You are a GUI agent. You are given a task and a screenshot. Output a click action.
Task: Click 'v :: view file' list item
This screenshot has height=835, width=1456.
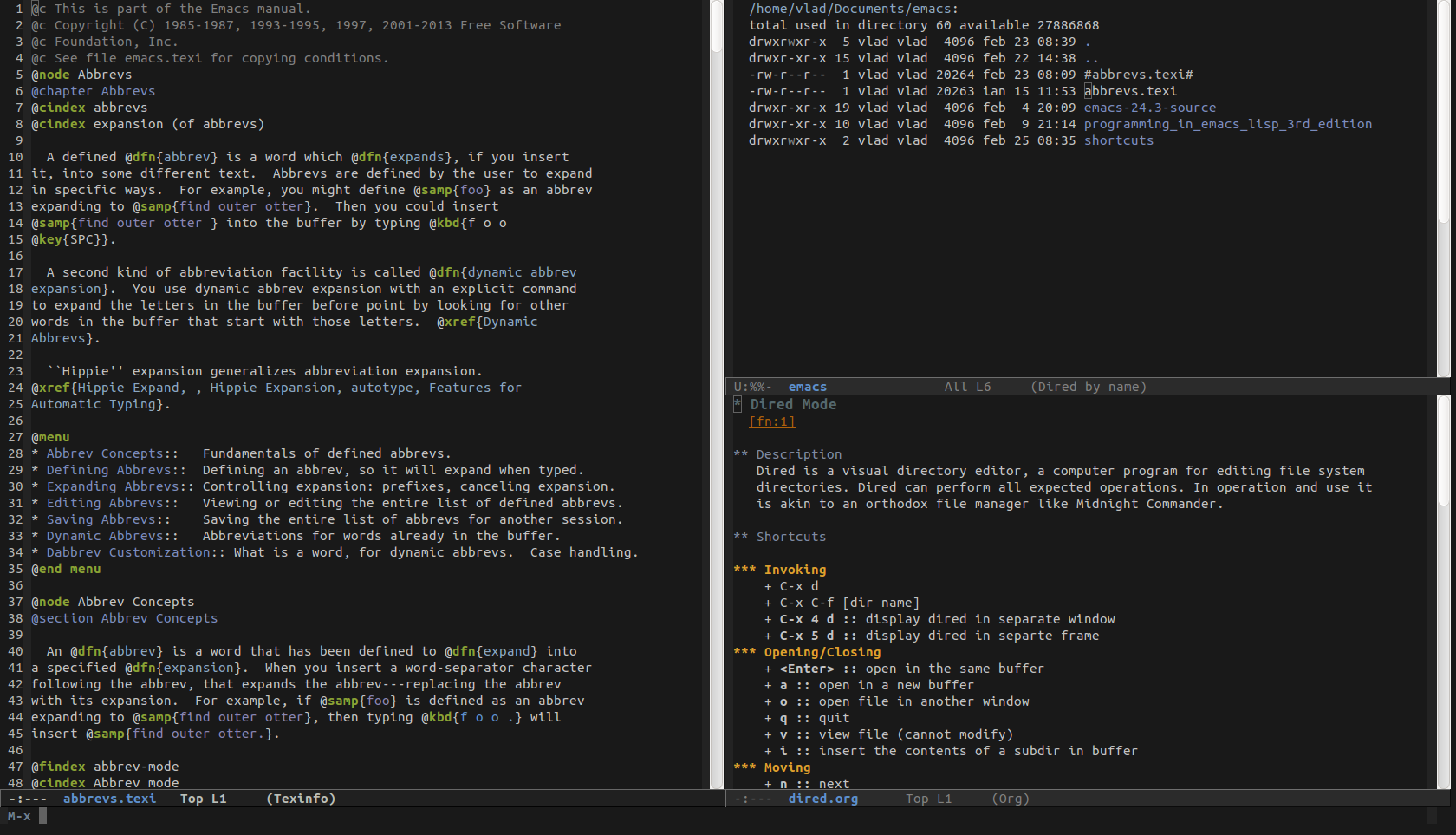(x=888, y=734)
